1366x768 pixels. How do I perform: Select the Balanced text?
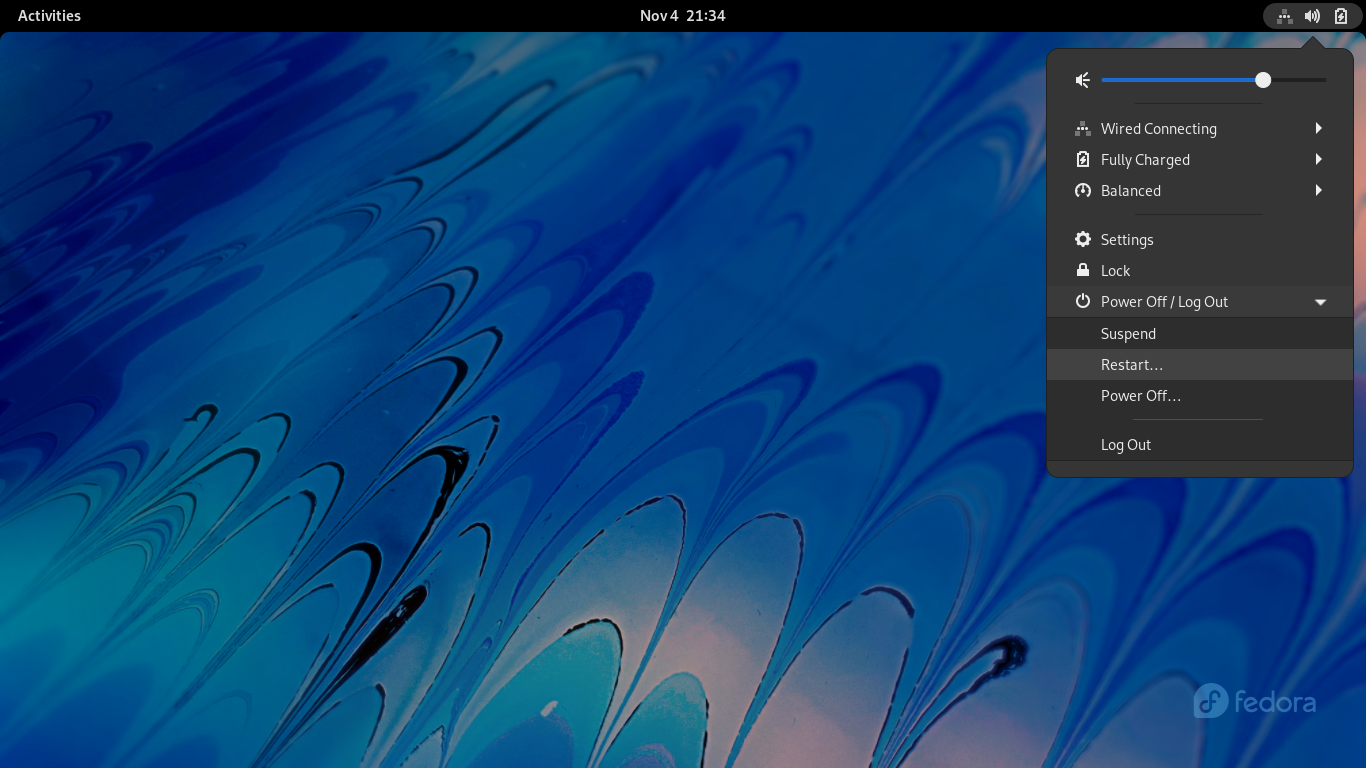tap(1131, 190)
